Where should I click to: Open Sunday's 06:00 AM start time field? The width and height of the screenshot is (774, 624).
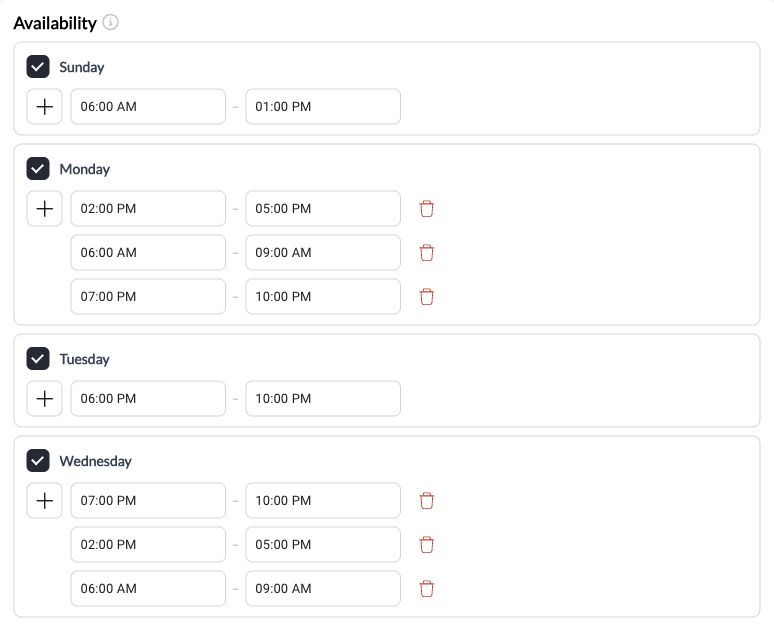pos(148,107)
